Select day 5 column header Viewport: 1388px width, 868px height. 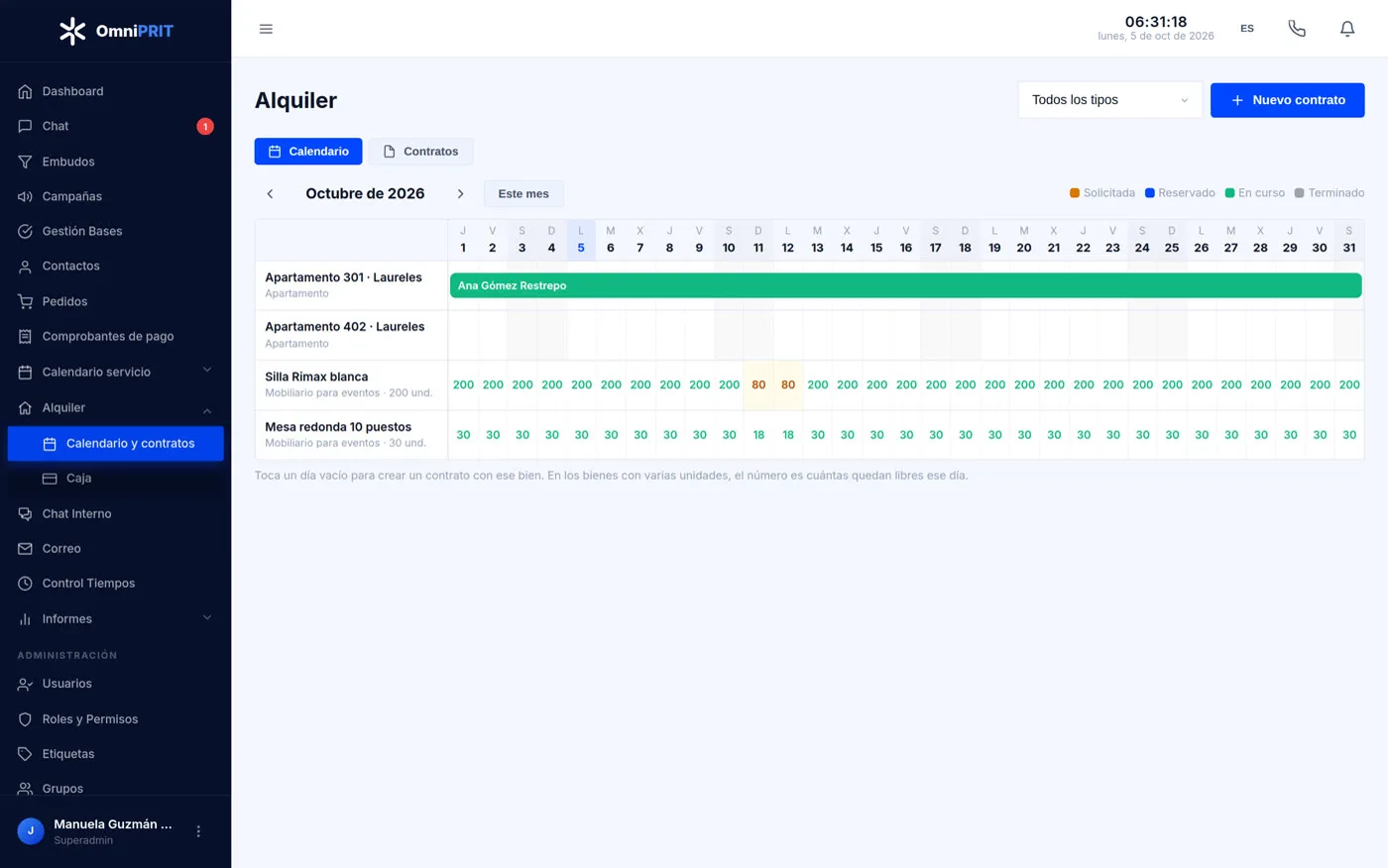(x=581, y=240)
